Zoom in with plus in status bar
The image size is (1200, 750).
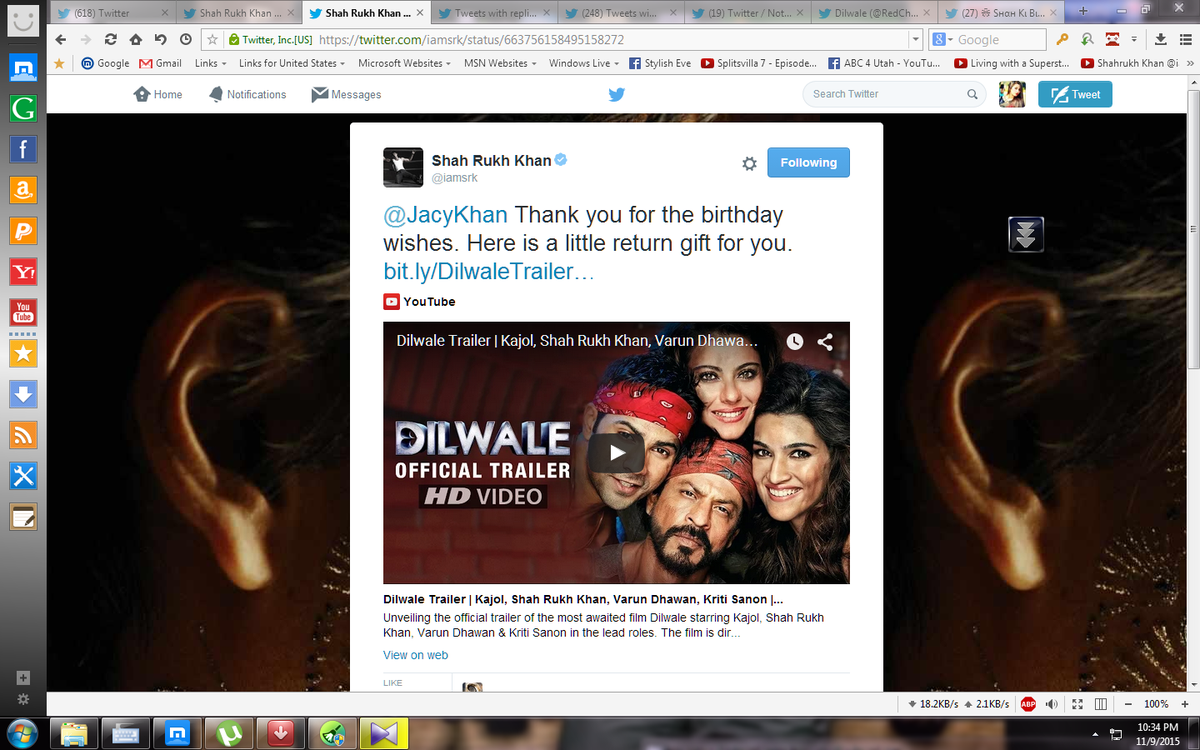(x=1186, y=704)
